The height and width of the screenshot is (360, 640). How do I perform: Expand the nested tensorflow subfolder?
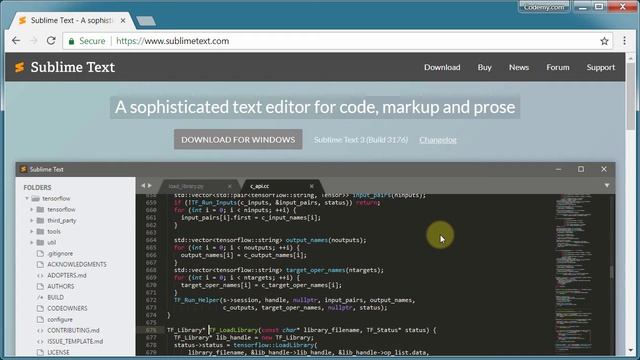[x=32, y=209]
